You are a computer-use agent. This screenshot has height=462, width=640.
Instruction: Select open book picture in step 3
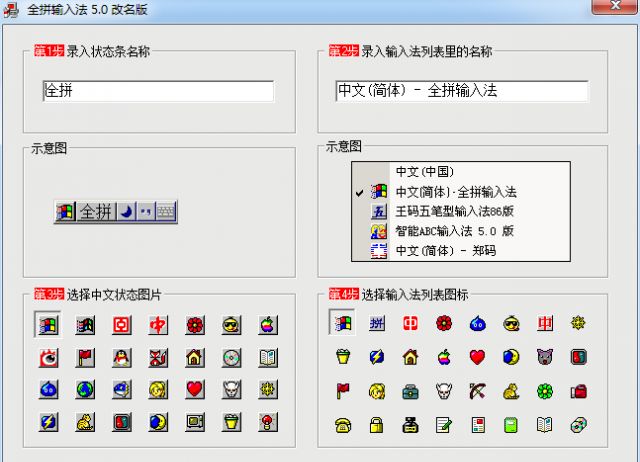(x=268, y=358)
